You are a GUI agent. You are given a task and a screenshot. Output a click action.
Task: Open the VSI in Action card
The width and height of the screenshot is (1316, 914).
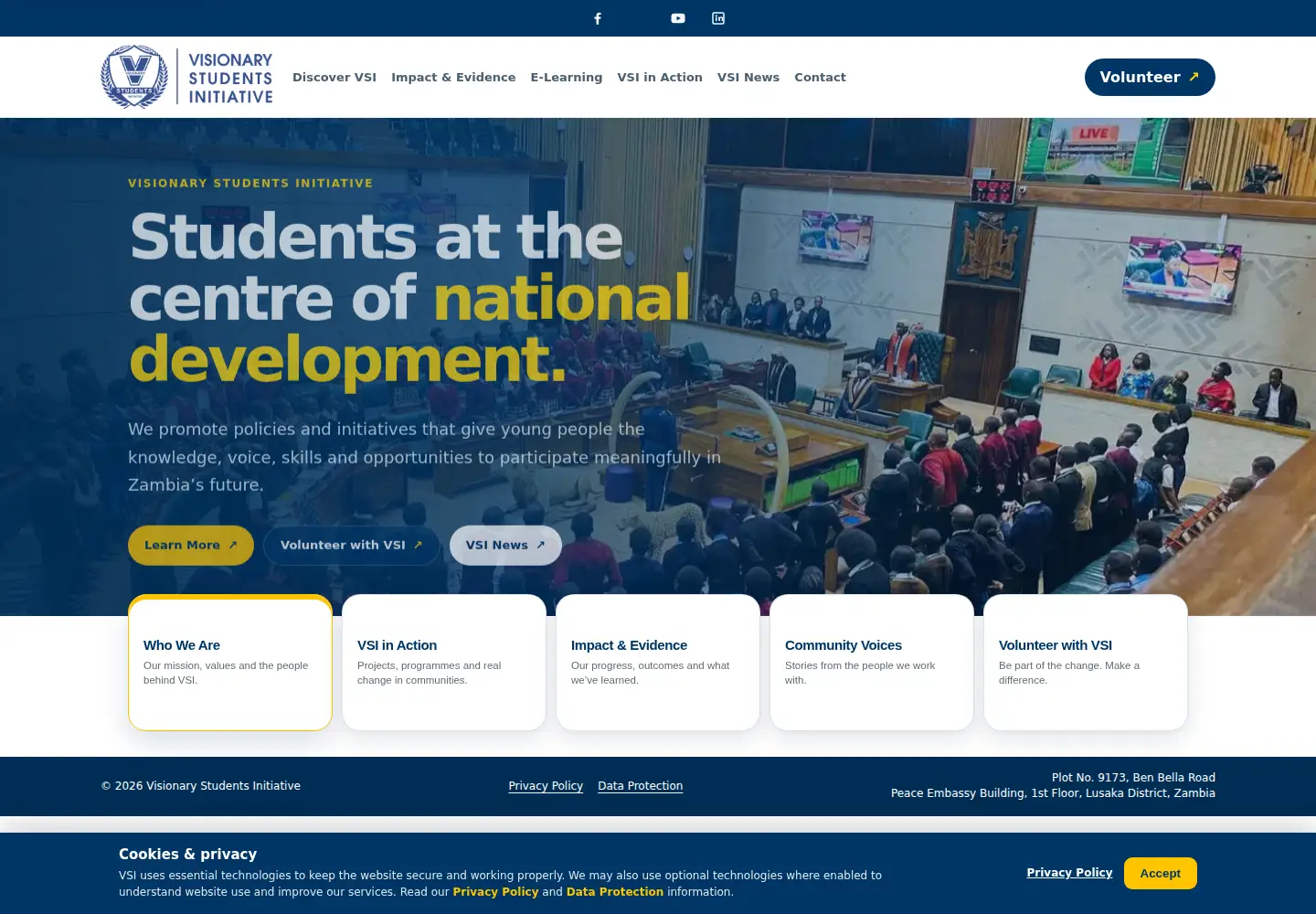point(444,663)
